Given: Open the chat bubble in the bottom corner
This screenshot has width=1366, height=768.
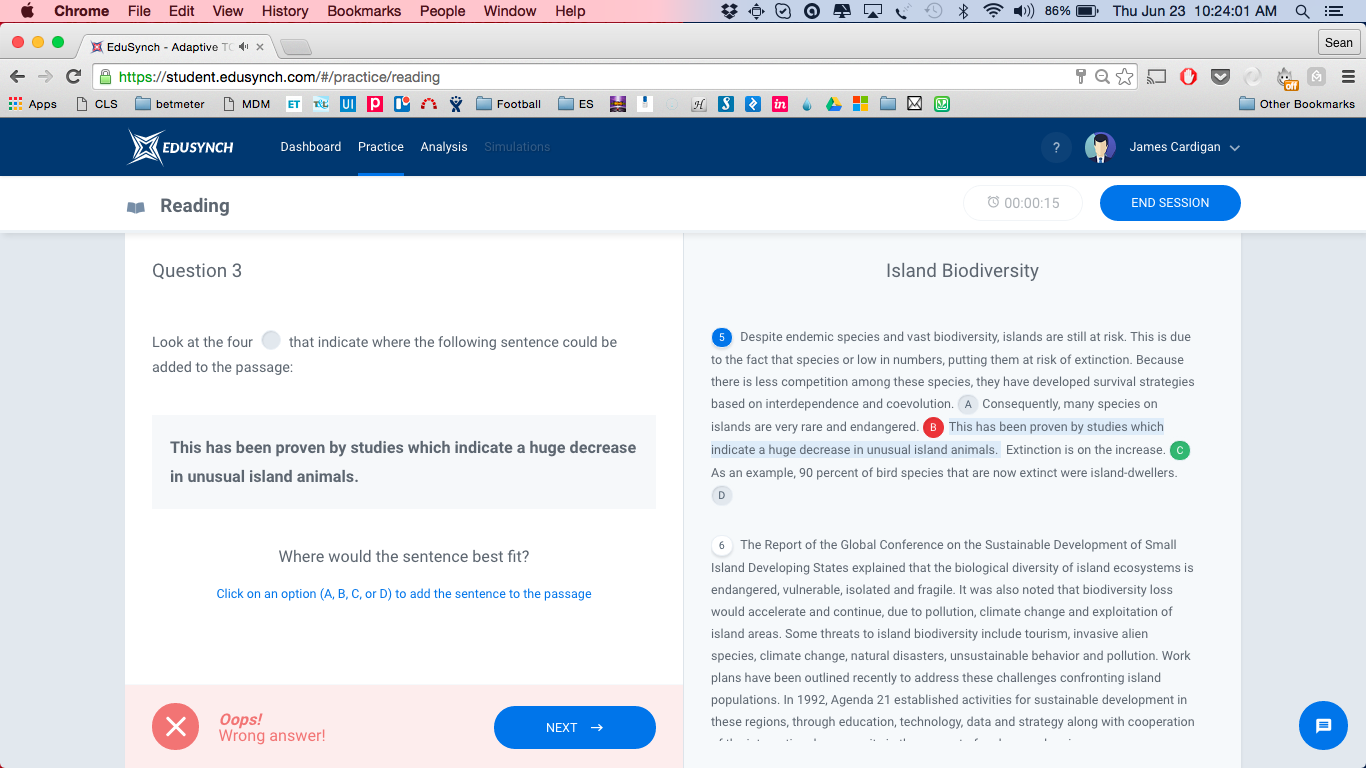Looking at the screenshot, I should tap(1323, 726).
